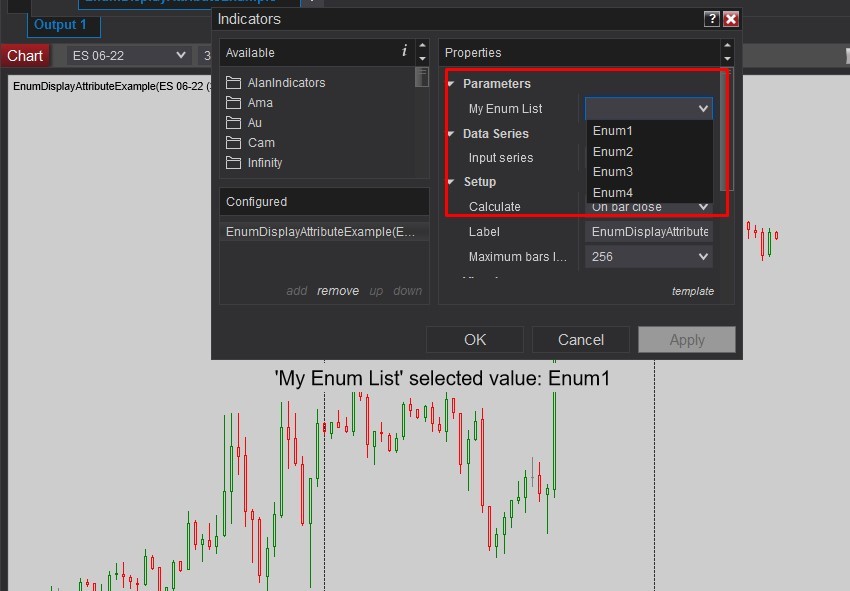Open the AlanIndicators folder
The height and width of the screenshot is (591, 850).
[276, 82]
